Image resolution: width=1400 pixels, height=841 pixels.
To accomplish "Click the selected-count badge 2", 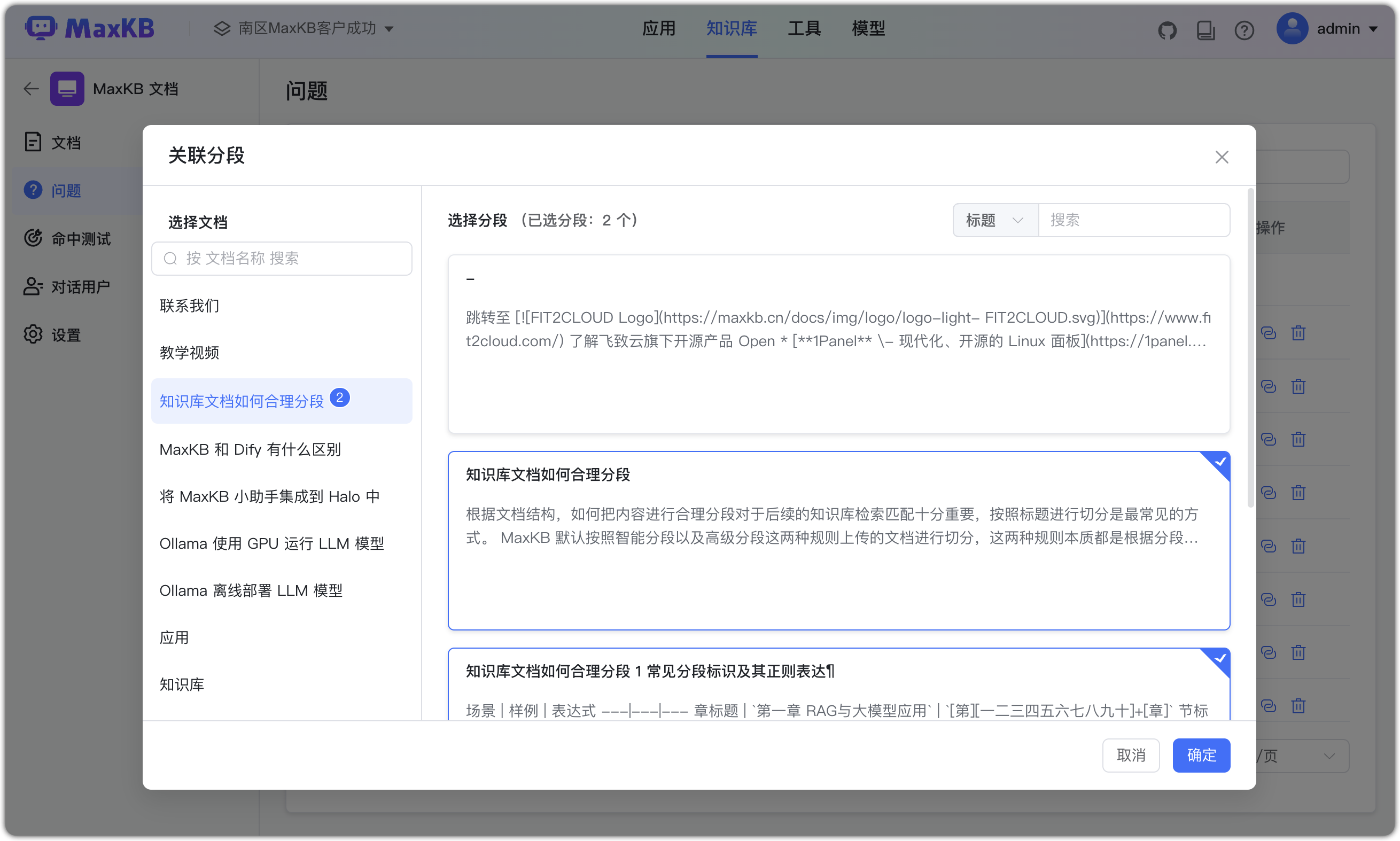I will pos(339,398).
